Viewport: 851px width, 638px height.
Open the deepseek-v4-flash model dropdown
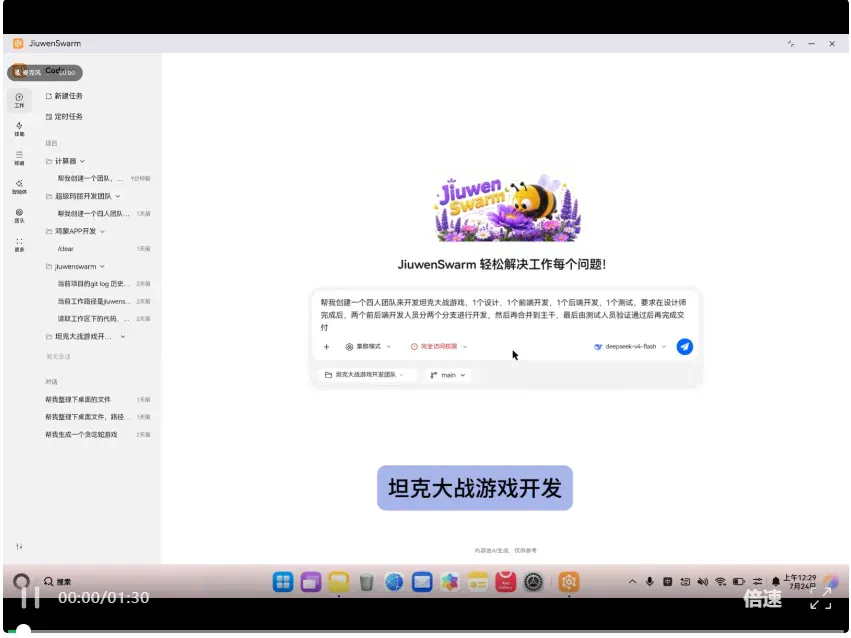tap(630, 347)
